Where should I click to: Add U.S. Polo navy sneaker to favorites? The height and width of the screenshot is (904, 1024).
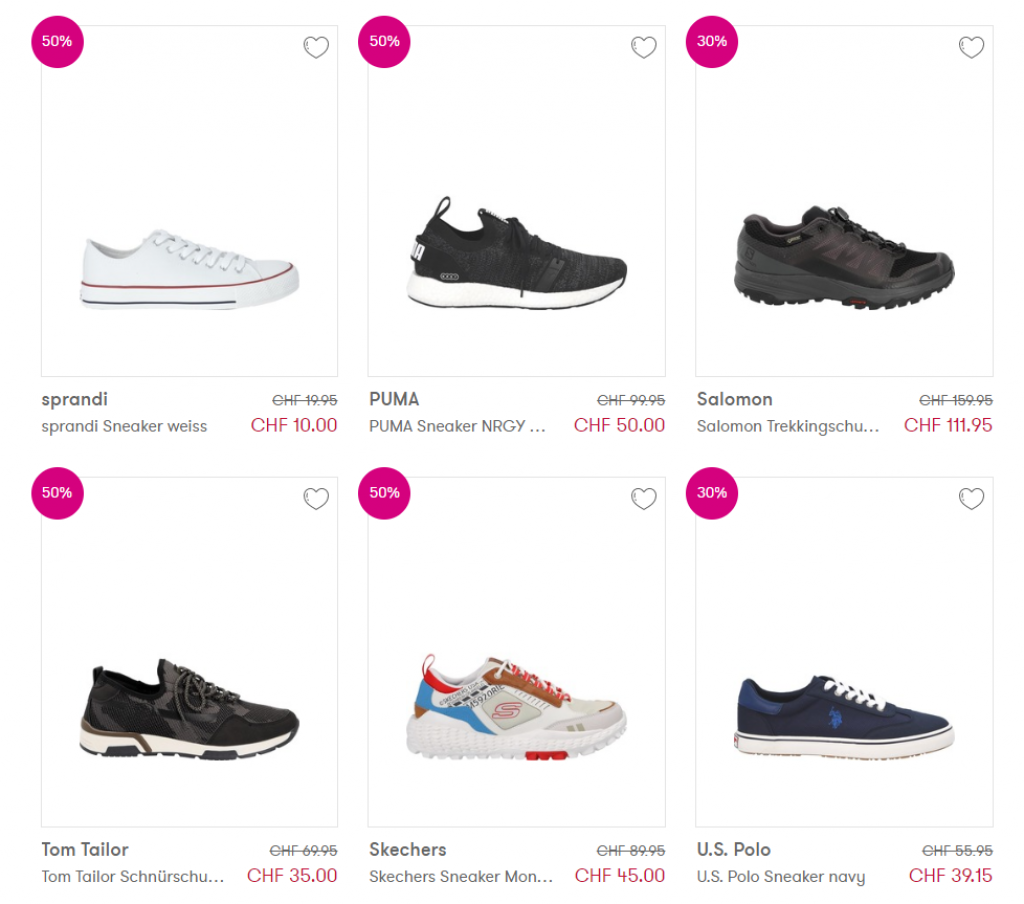[x=971, y=498]
